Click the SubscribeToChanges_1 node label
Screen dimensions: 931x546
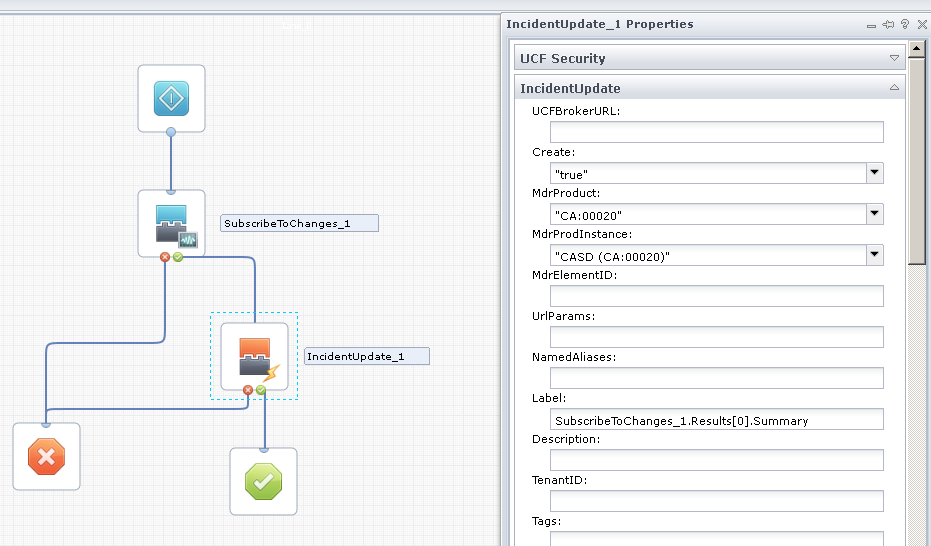point(299,223)
